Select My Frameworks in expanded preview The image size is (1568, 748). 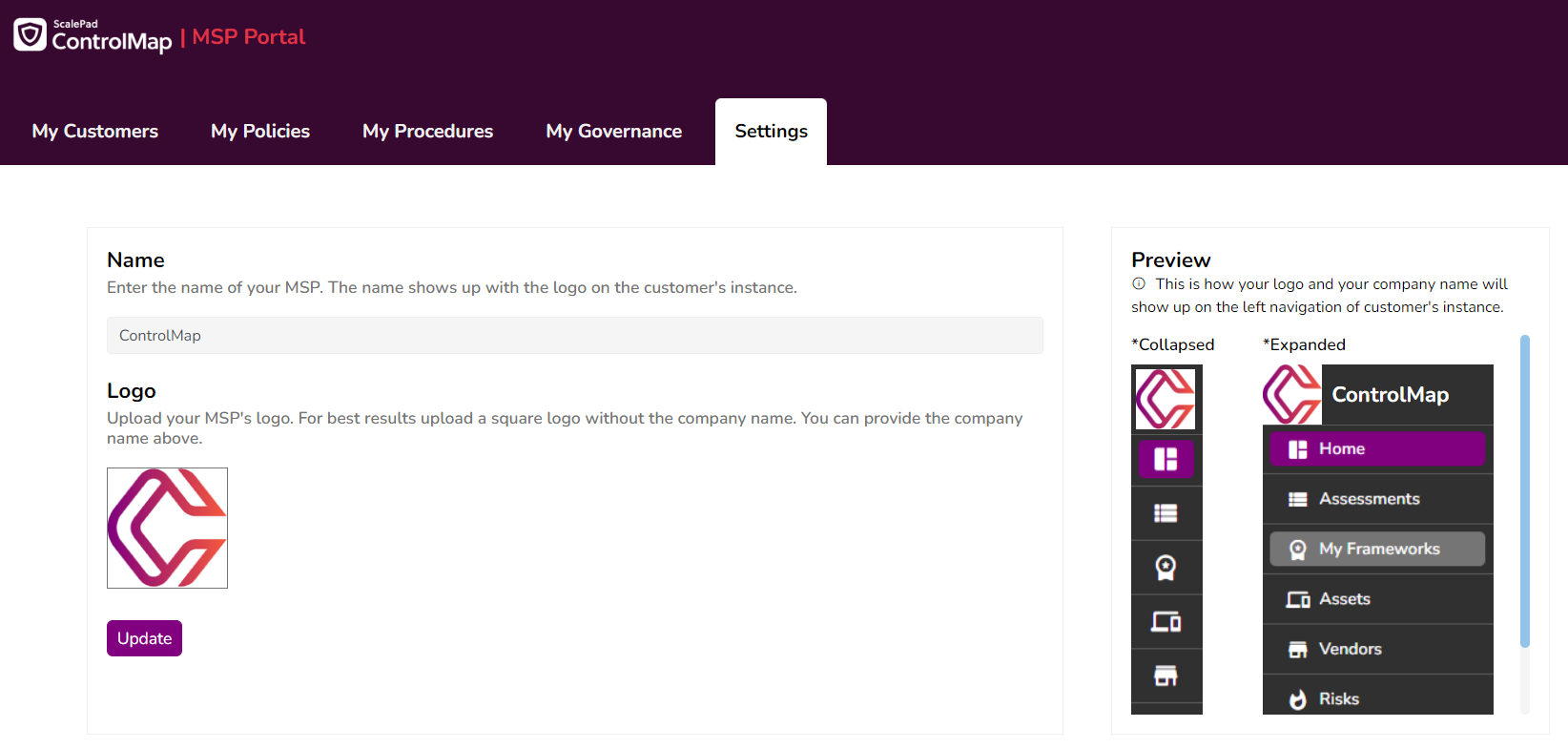(1377, 549)
